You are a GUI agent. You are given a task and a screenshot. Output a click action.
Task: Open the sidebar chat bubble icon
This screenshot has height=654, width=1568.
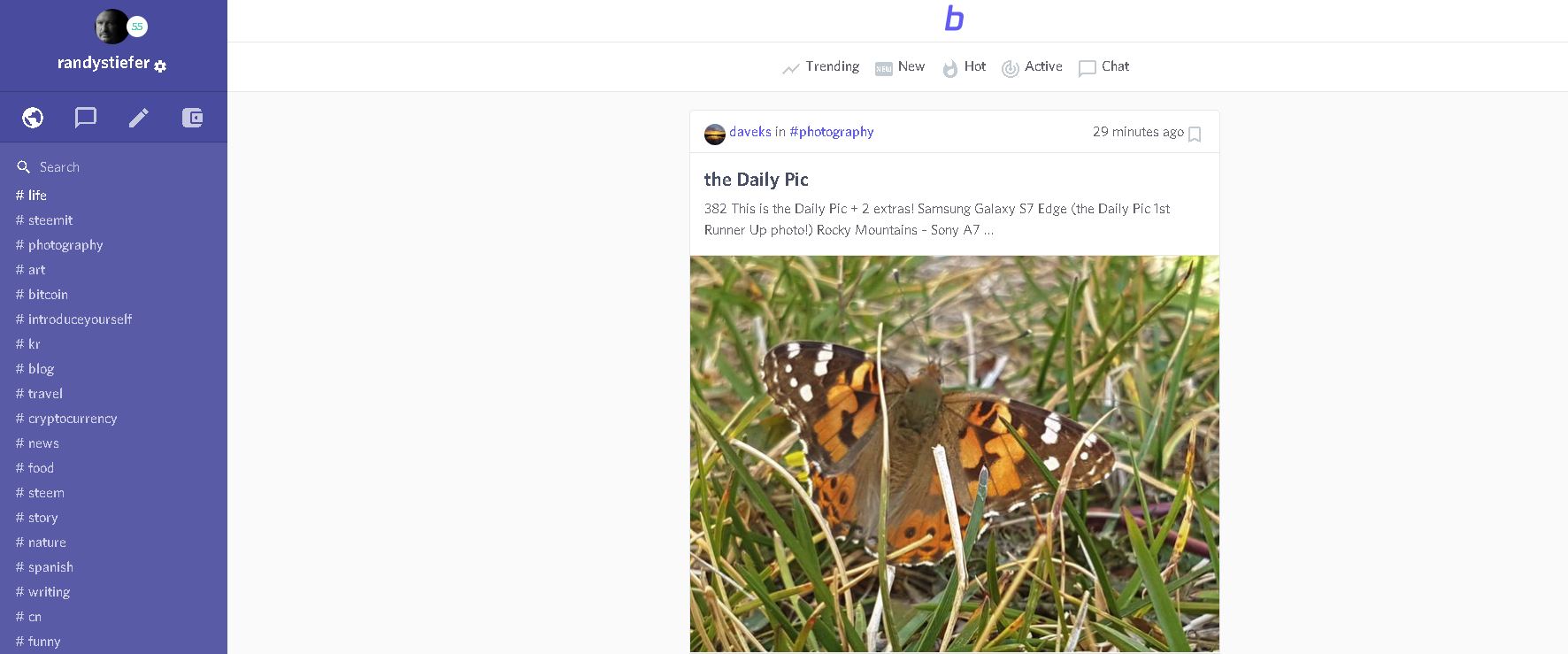coord(86,118)
